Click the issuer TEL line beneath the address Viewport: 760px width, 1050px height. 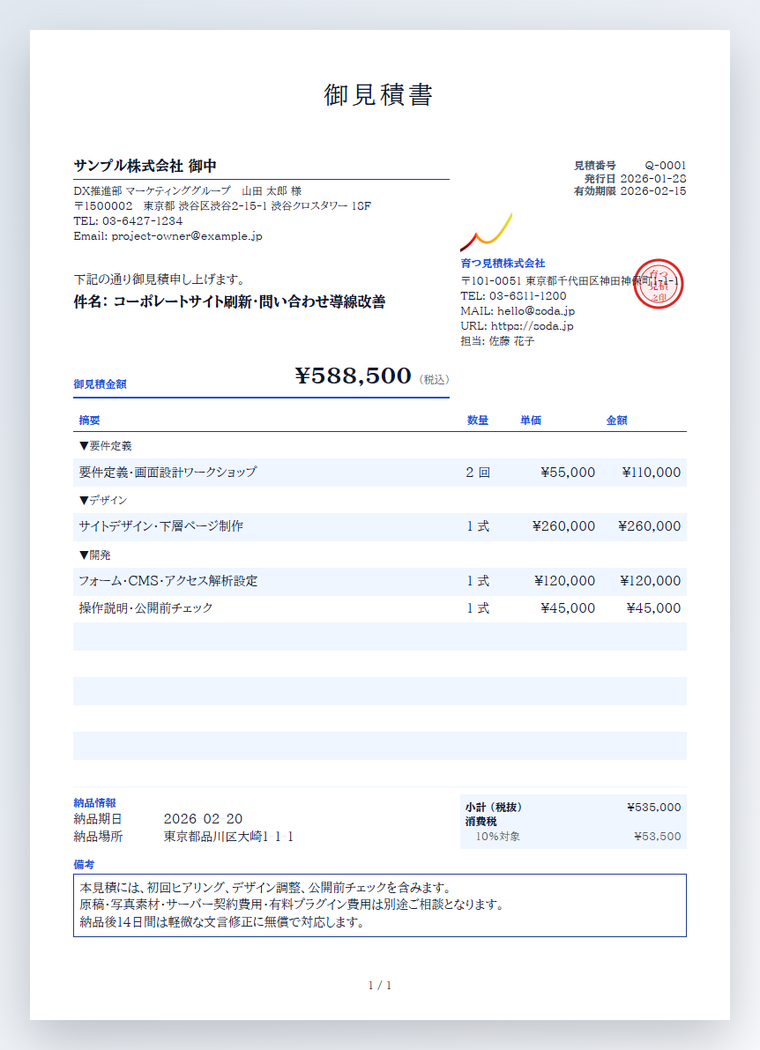click(x=514, y=296)
